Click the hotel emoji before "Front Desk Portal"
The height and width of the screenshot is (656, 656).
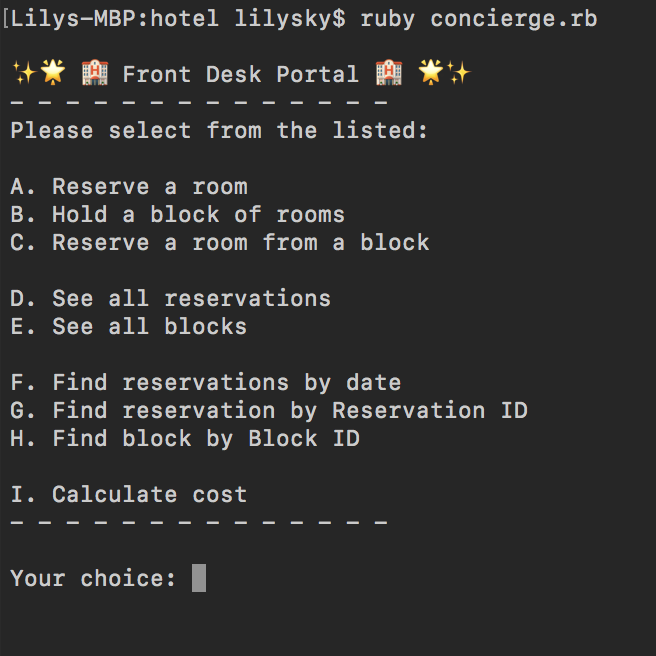click(95, 73)
